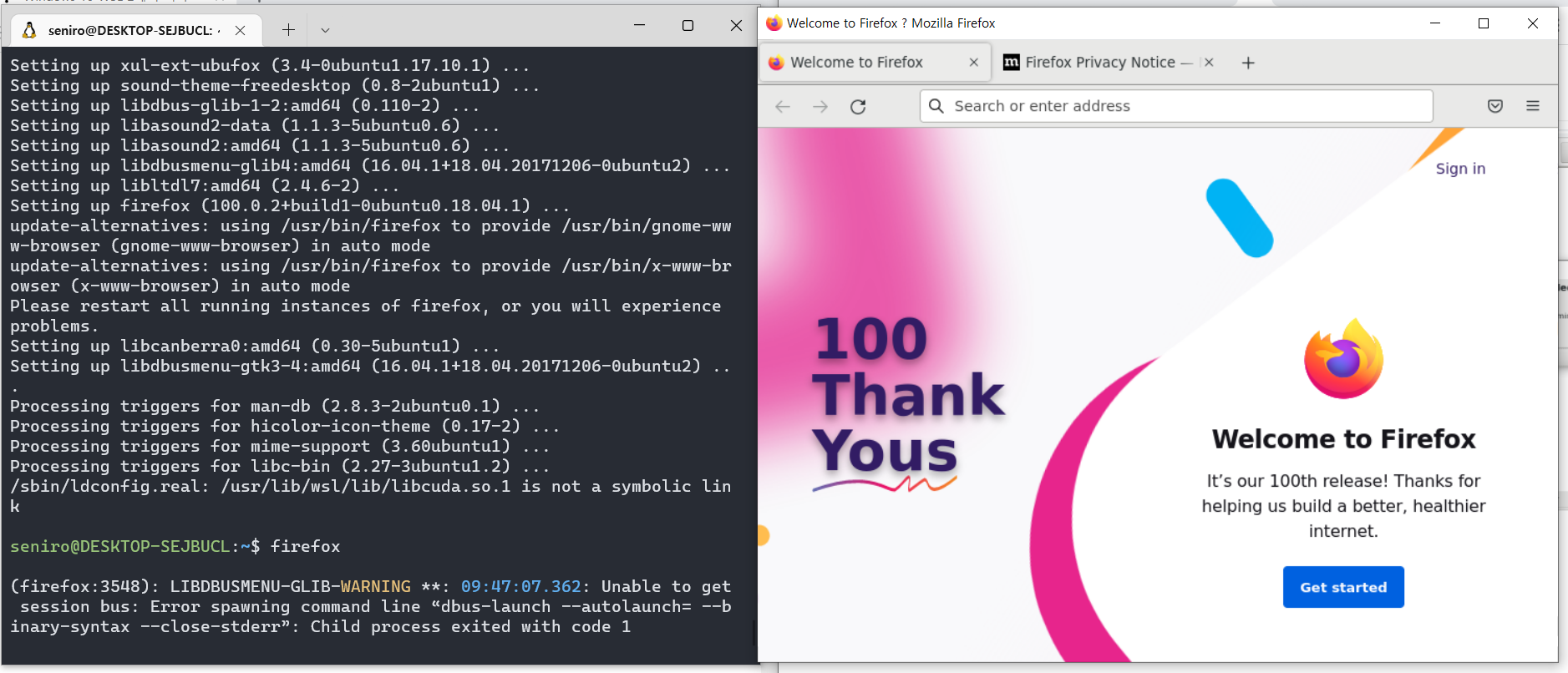Open terminal profile dropdown chevron

point(325,30)
